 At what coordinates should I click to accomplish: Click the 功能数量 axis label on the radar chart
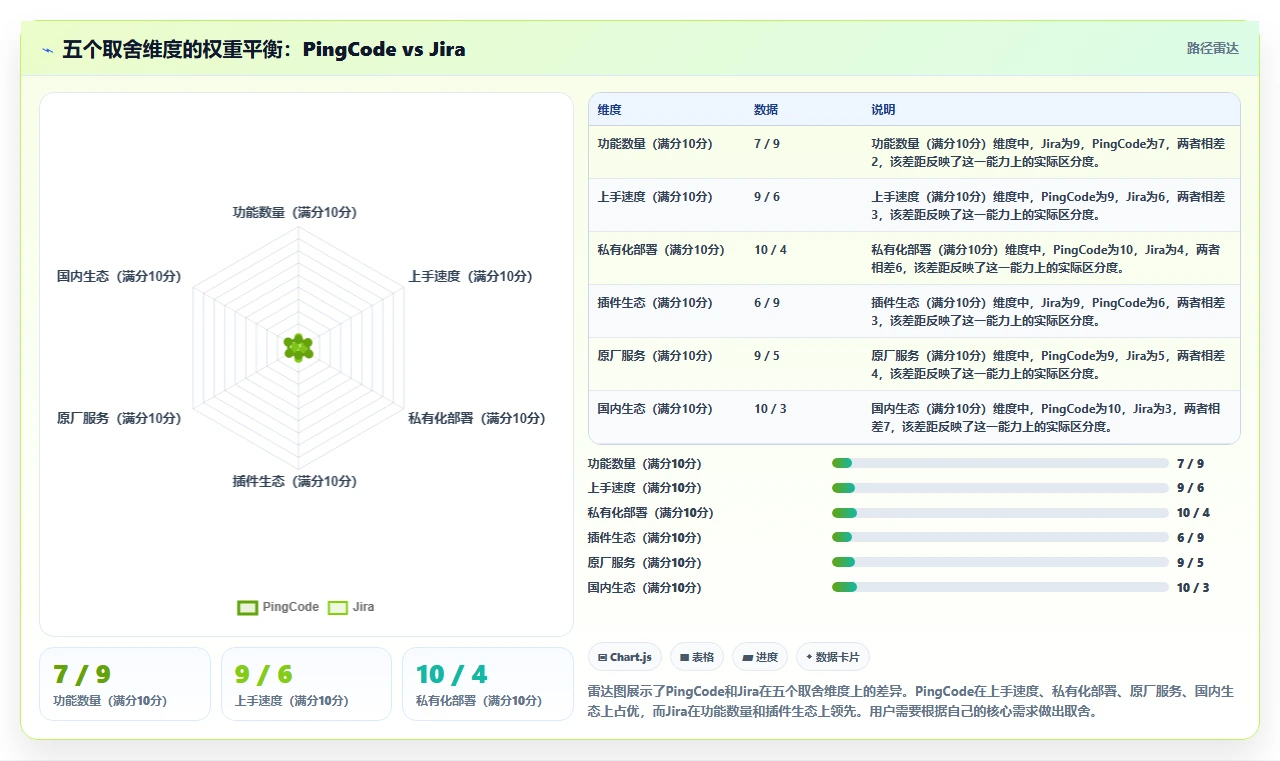(x=295, y=212)
